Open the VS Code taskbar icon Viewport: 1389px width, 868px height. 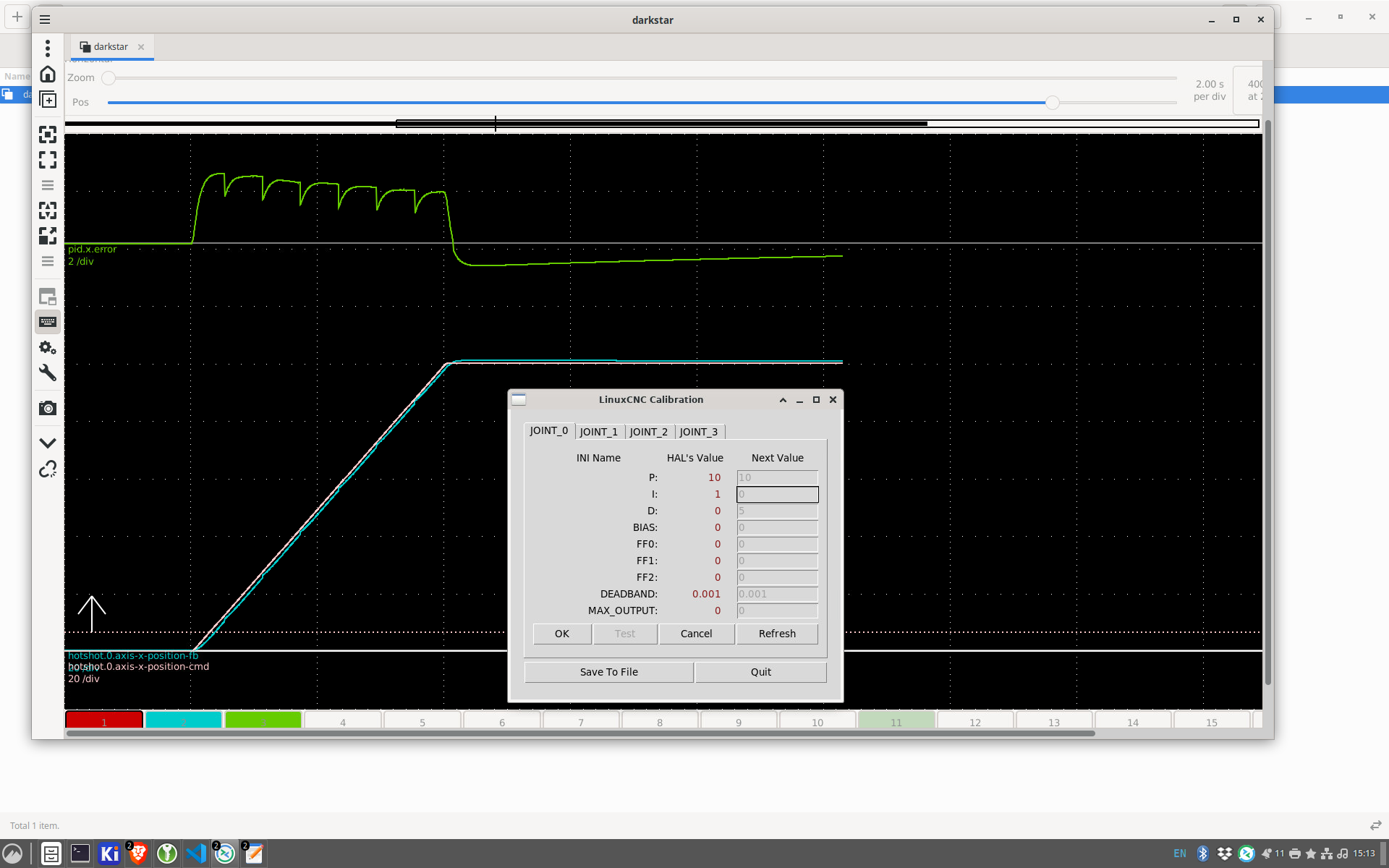[x=196, y=854]
